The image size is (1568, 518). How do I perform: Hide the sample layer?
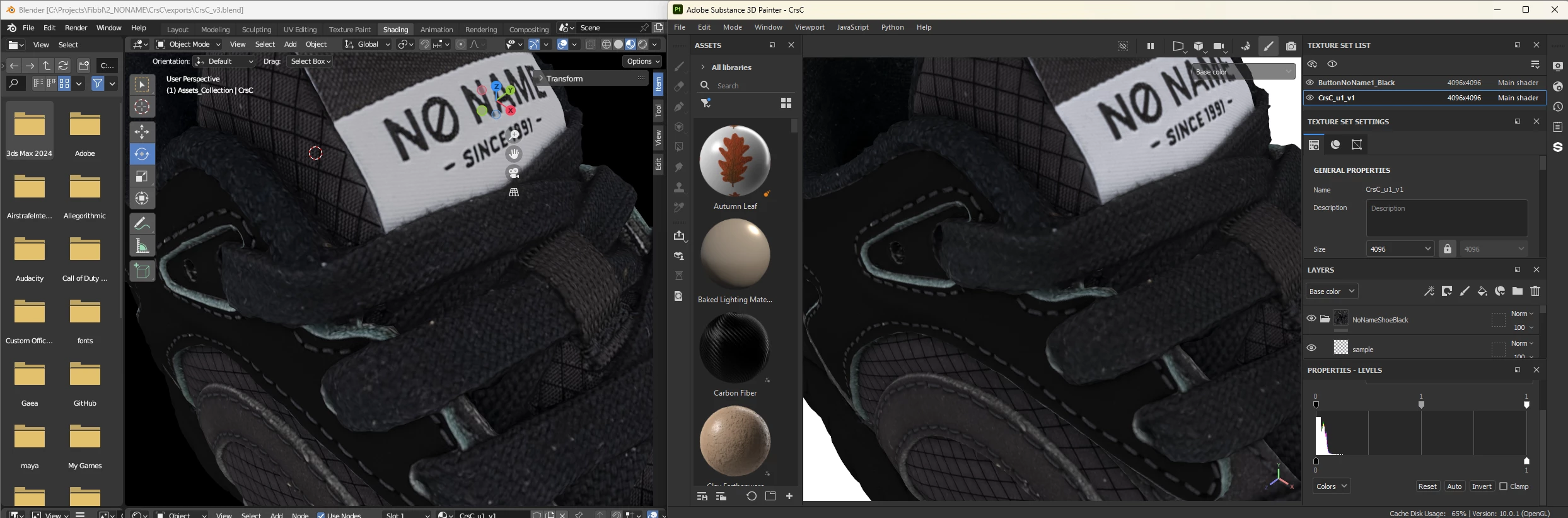tap(1311, 348)
